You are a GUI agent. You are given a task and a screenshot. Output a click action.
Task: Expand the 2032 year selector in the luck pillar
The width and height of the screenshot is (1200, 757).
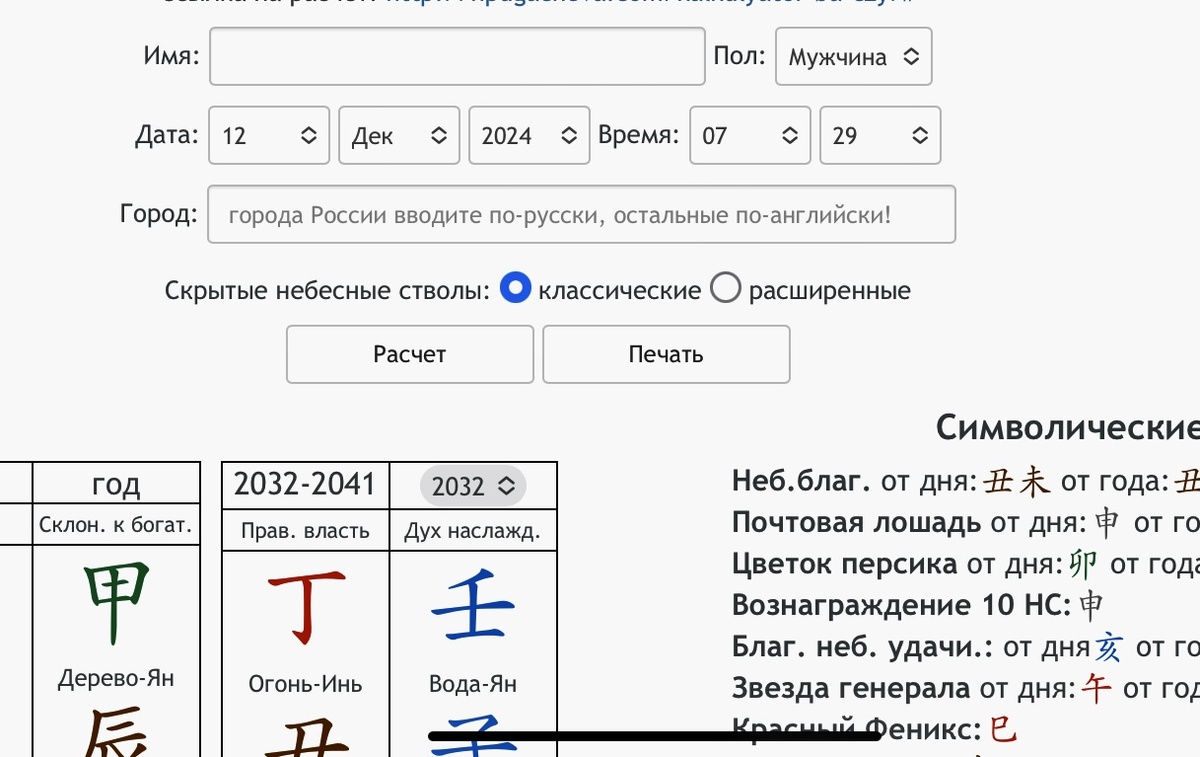pyautogui.click(x=472, y=485)
